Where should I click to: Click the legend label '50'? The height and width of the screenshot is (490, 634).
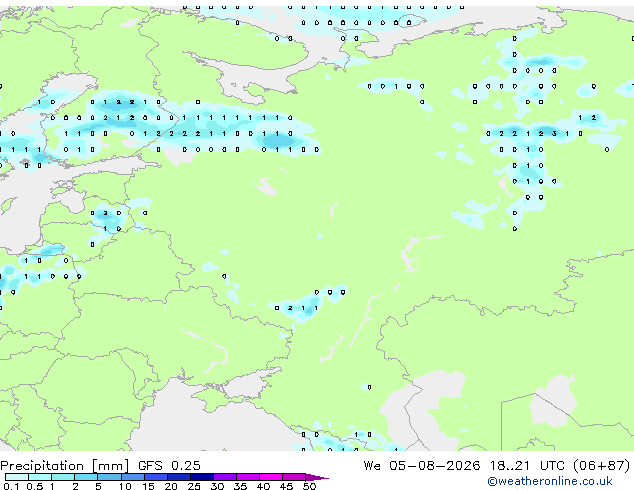click(310, 486)
